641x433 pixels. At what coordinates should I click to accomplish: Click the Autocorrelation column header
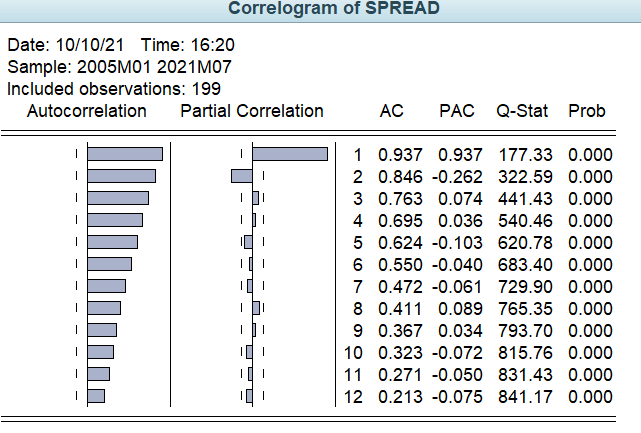[87, 111]
